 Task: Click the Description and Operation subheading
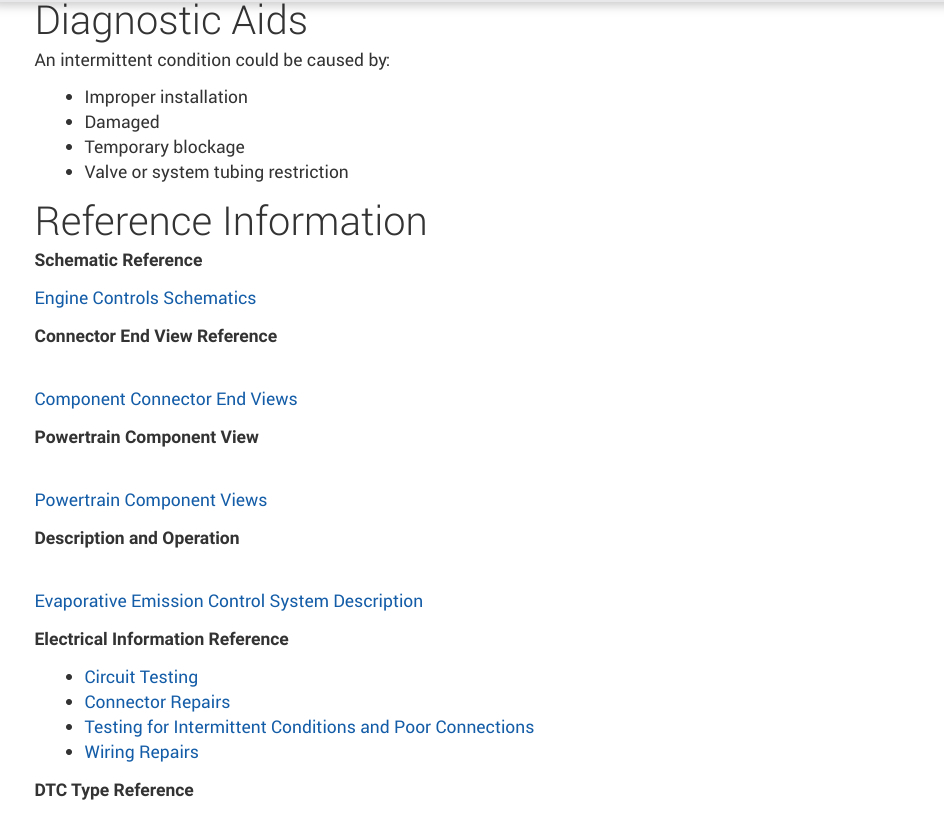click(x=137, y=538)
